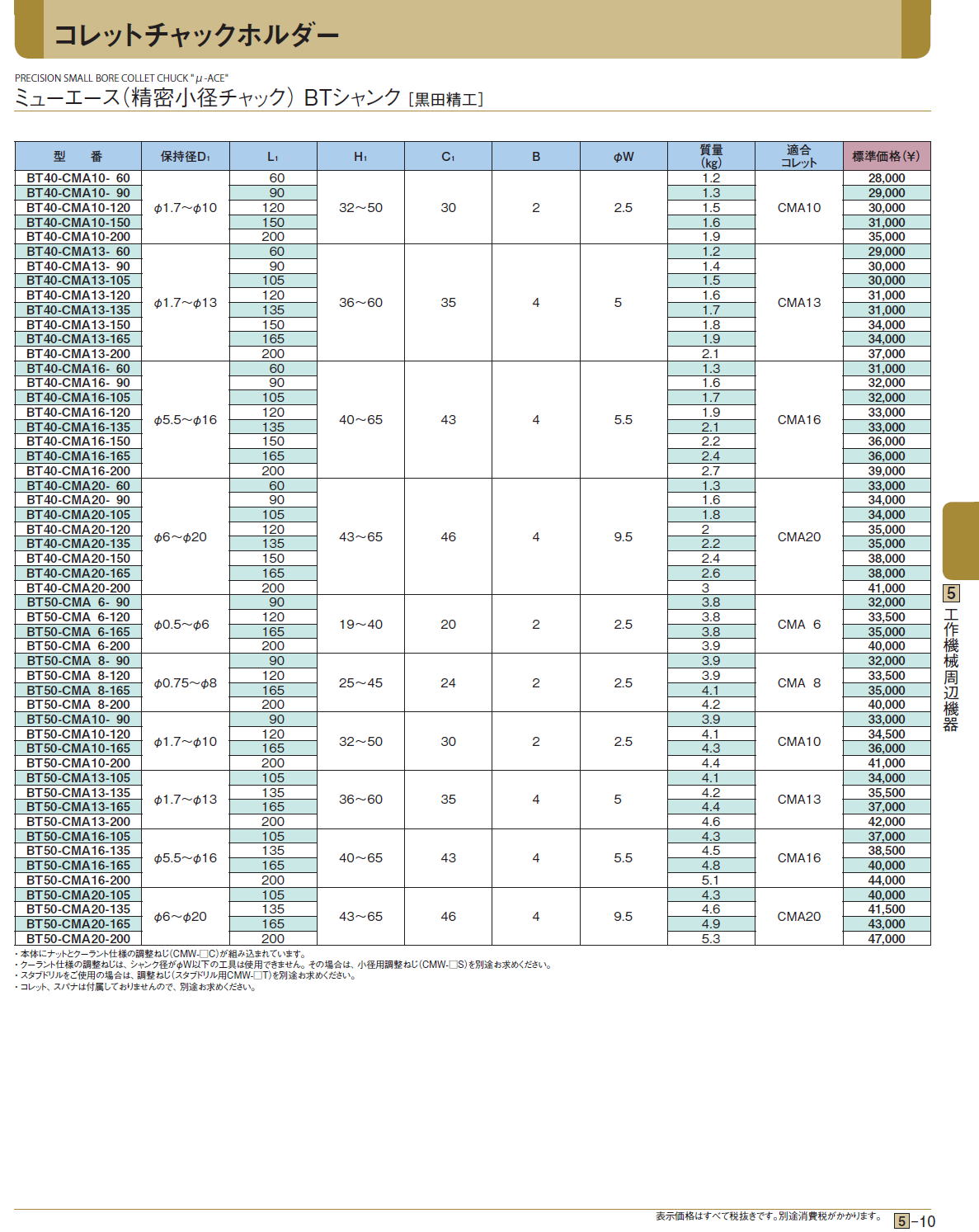Click the H1 value 19~40

click(x=360, y=625)
